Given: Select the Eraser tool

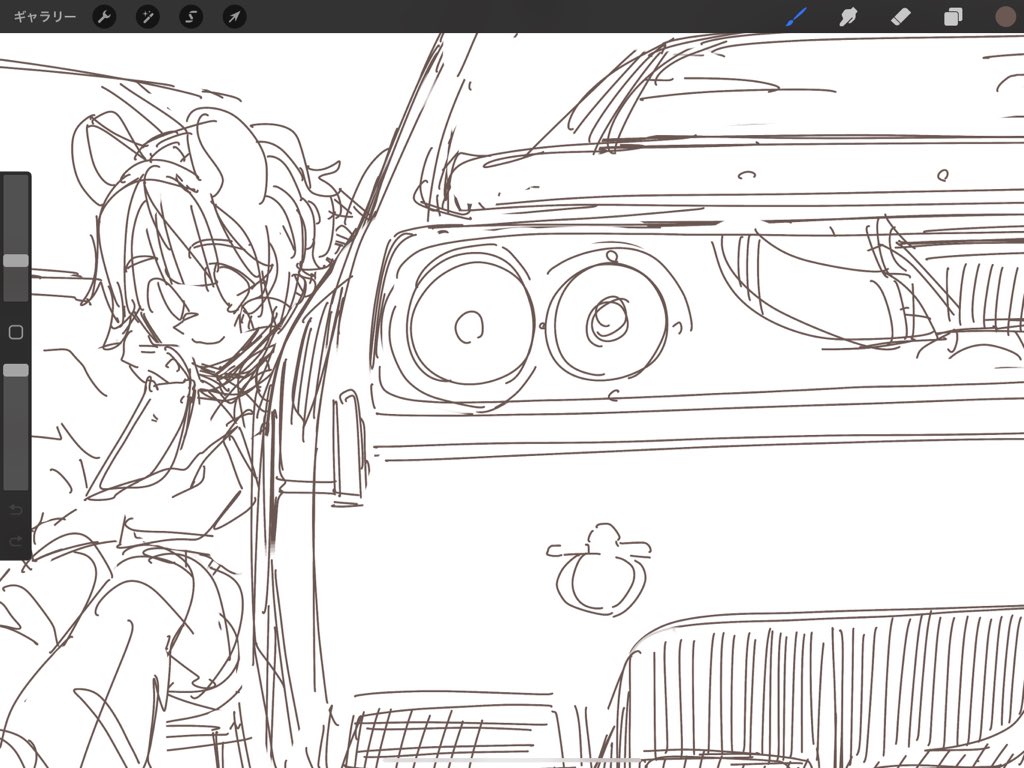Looking at the screenshot, I should pos(901,16).
